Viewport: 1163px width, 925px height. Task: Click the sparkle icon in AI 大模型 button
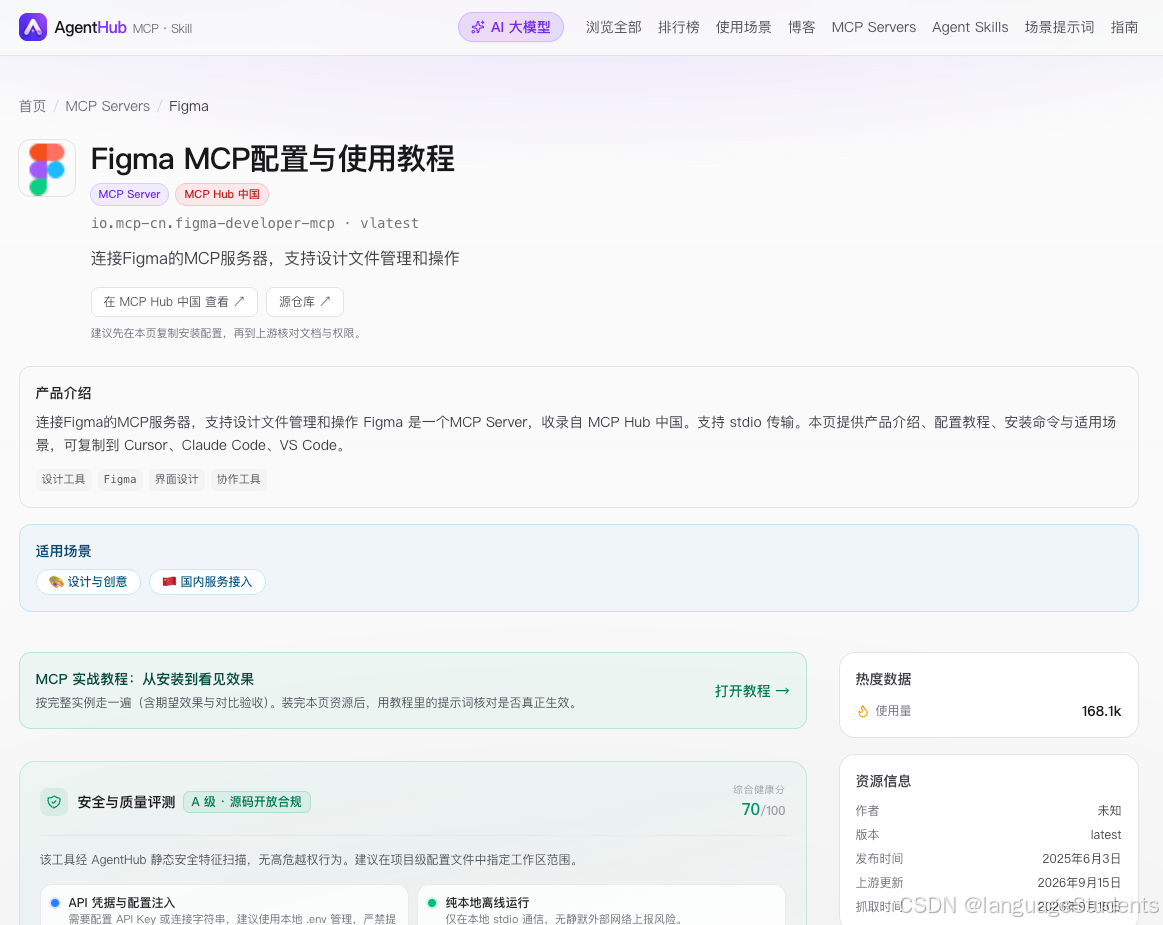[x=478, y=27]
